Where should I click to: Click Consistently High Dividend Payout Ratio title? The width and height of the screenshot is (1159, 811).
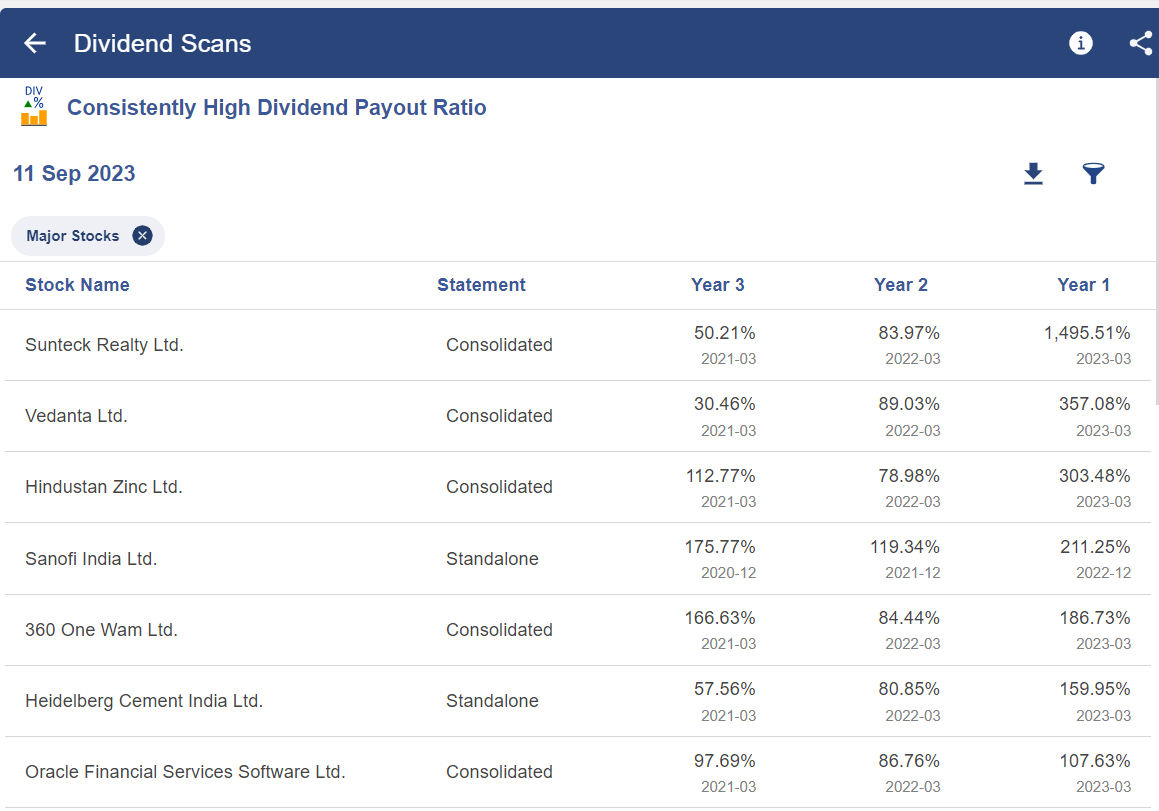pyautogui.click(x=276, y=108)
